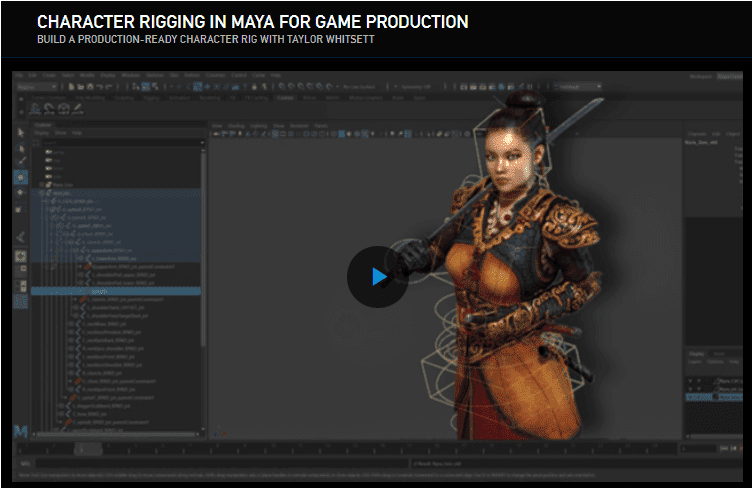Select the arrow Select tool in the toolbox
The width and height of the screenshot is (753, 489).
click(x=22, y=132)
